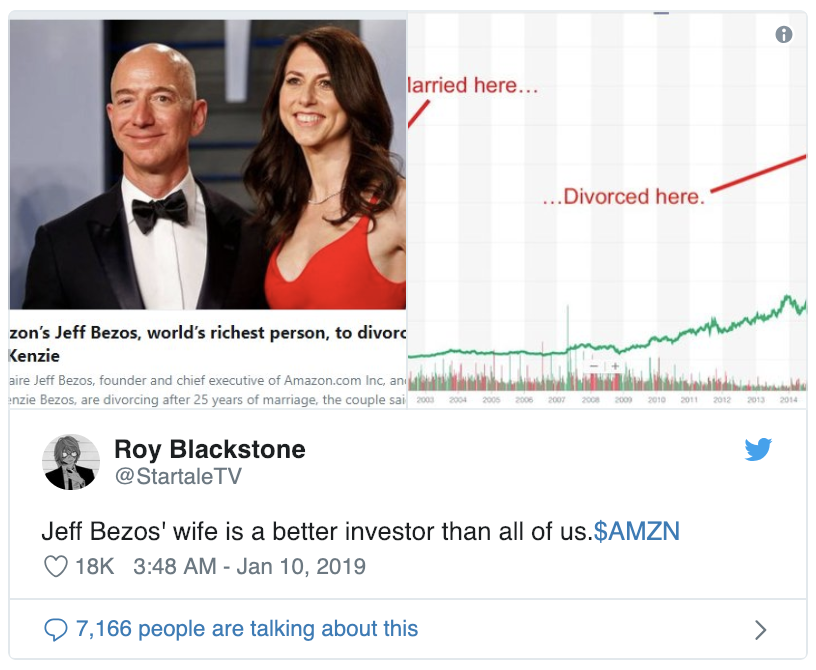
Task: Visit the @StartaleTV handle link
Action: 178,476
